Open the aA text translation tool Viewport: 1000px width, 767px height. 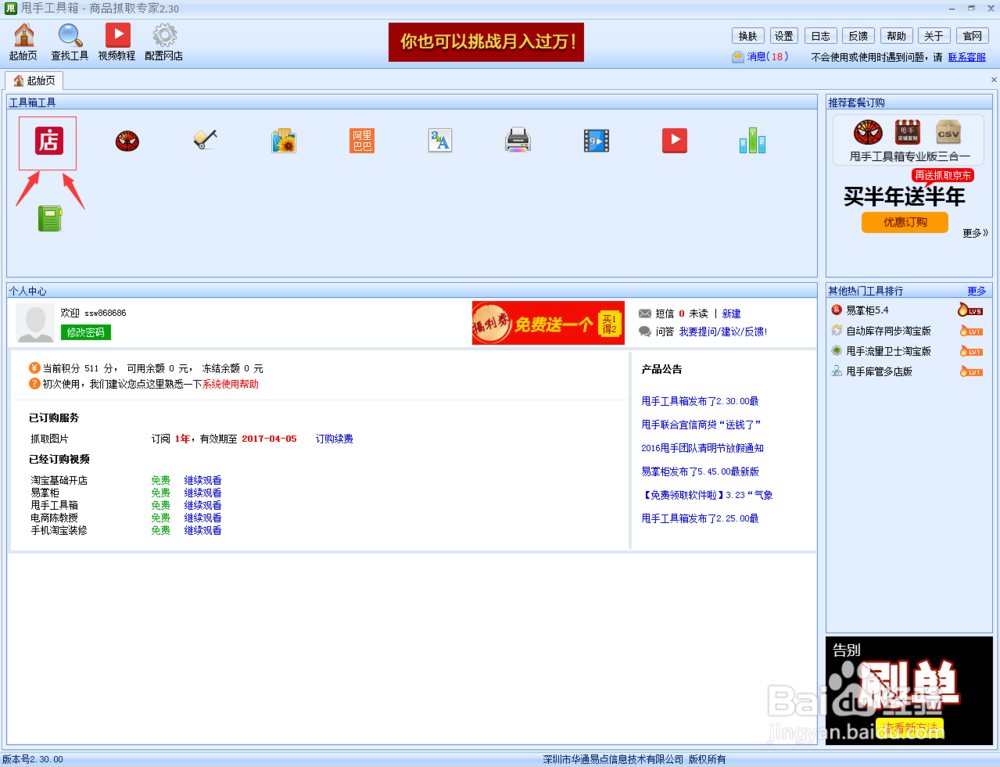click(x=439, y=140)
